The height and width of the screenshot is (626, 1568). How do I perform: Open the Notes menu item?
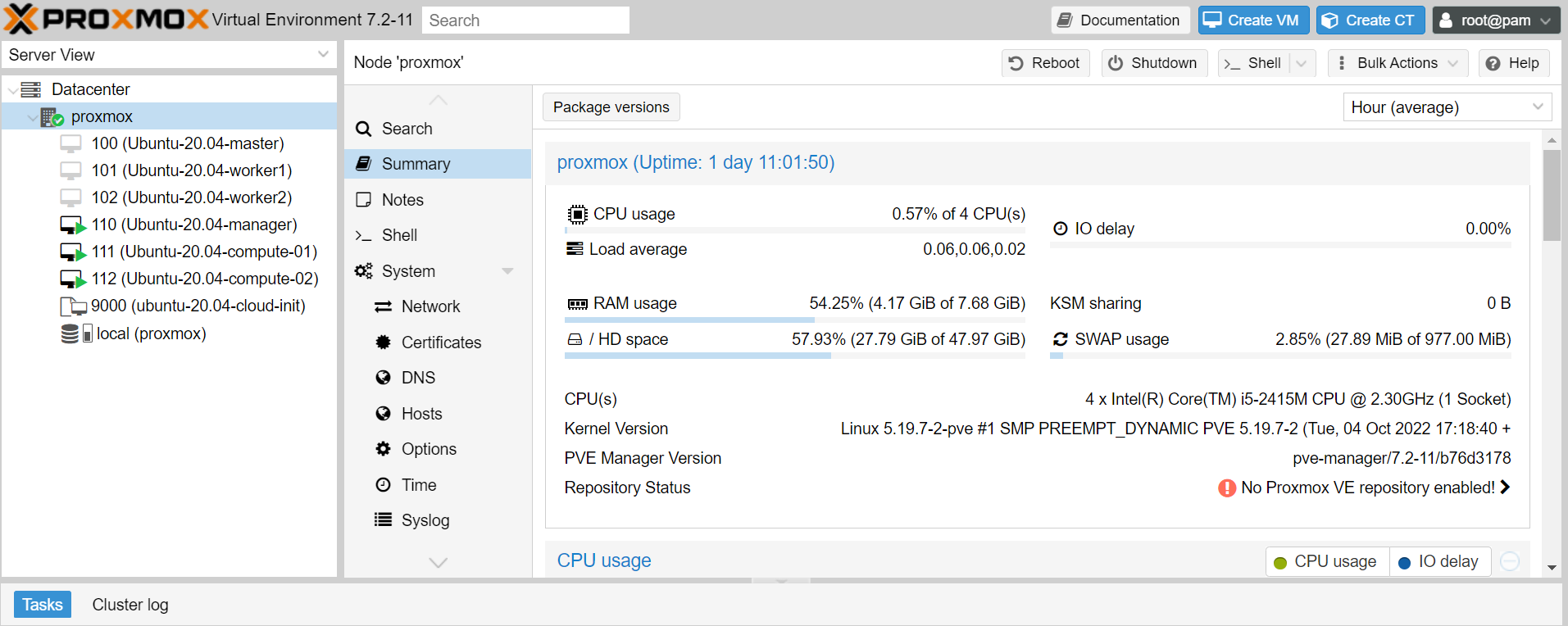coord(438,200)
